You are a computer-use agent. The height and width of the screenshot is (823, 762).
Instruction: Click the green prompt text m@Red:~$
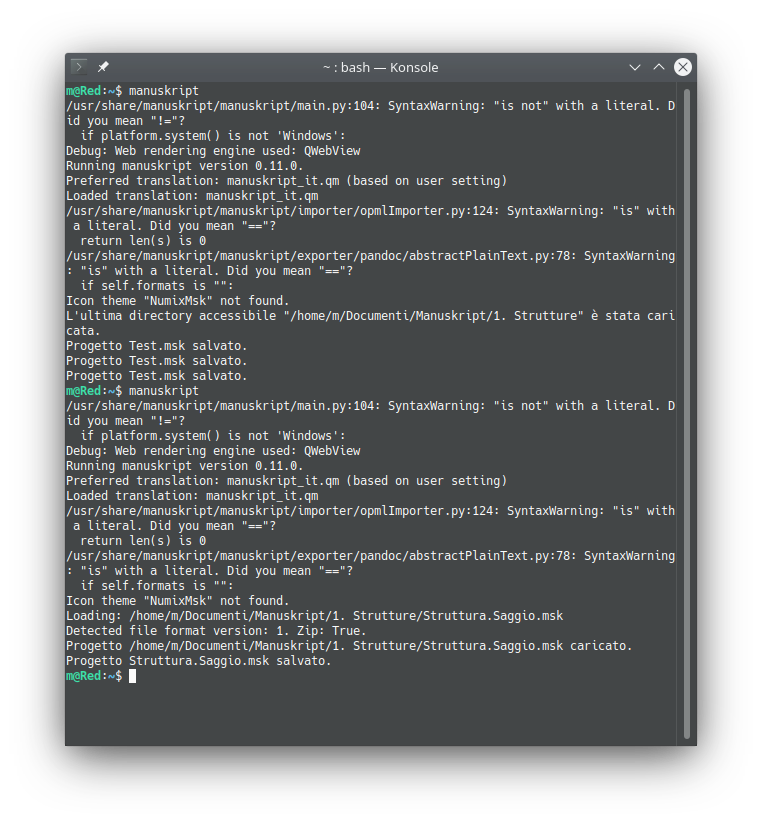[93, 675]
